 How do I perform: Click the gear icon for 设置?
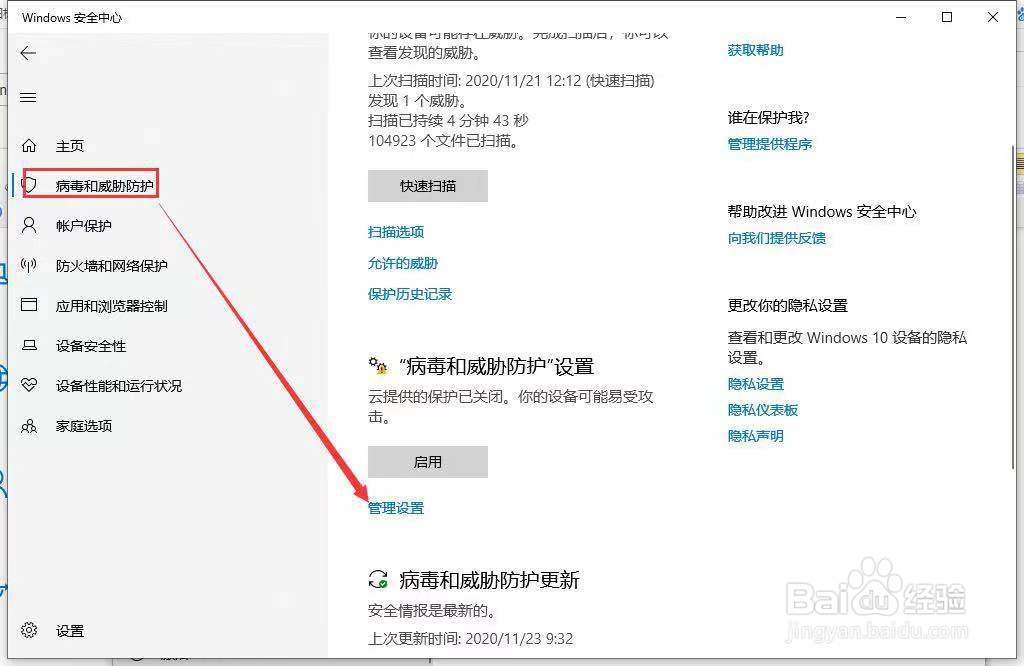[29, 630]
